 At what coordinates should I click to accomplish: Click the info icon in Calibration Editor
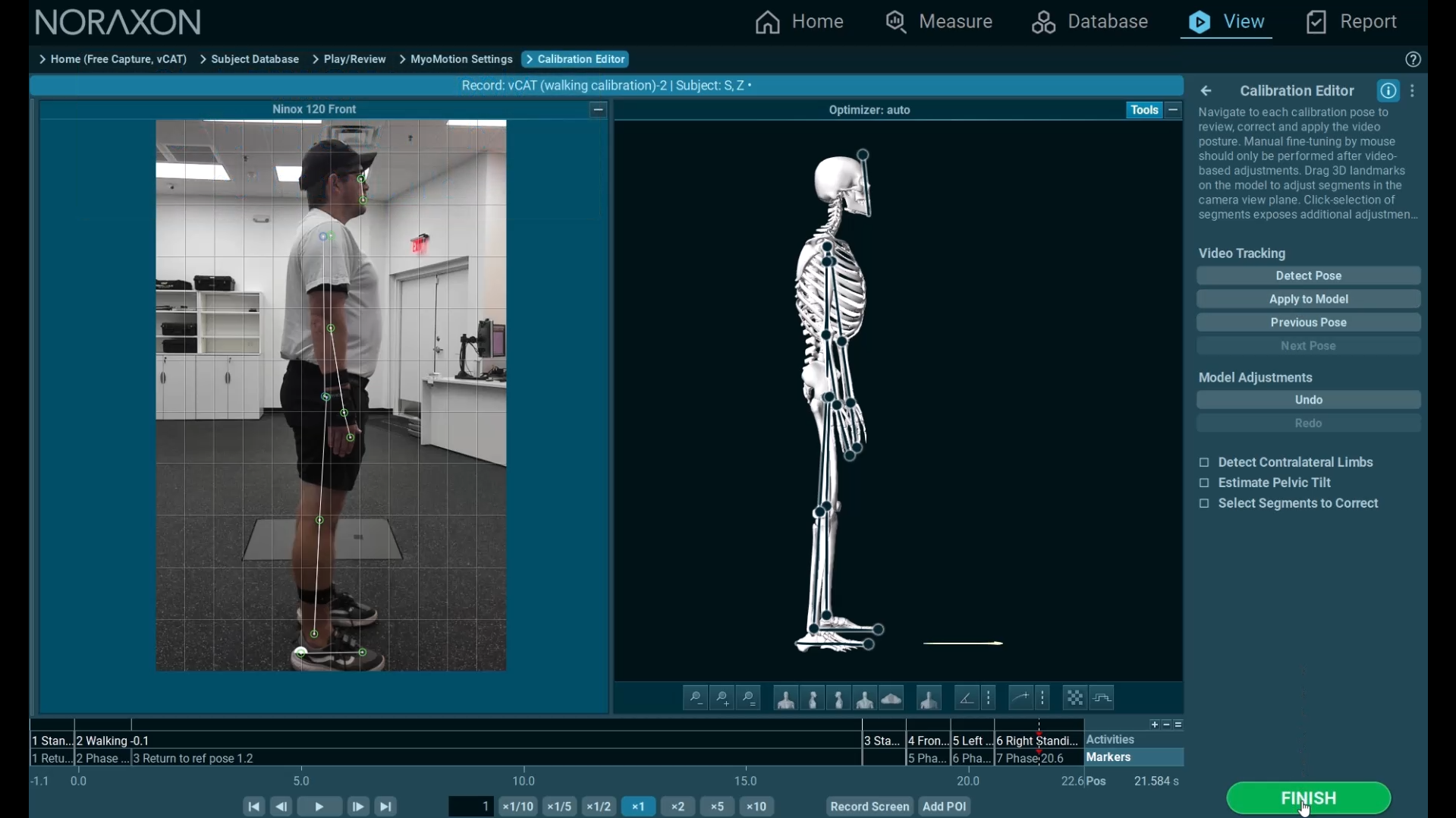(1388, 91)
